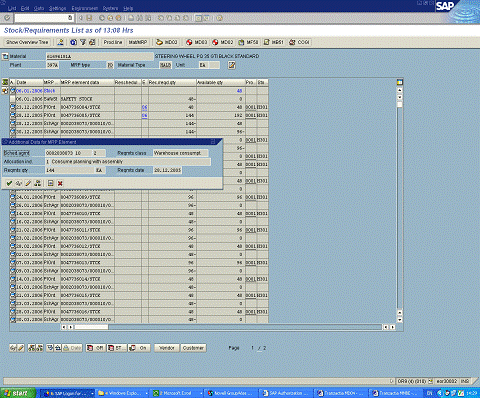This screenshot has width=480, height=398.
Task: Open the MD03 transaction button
Action: pos(197,42)
